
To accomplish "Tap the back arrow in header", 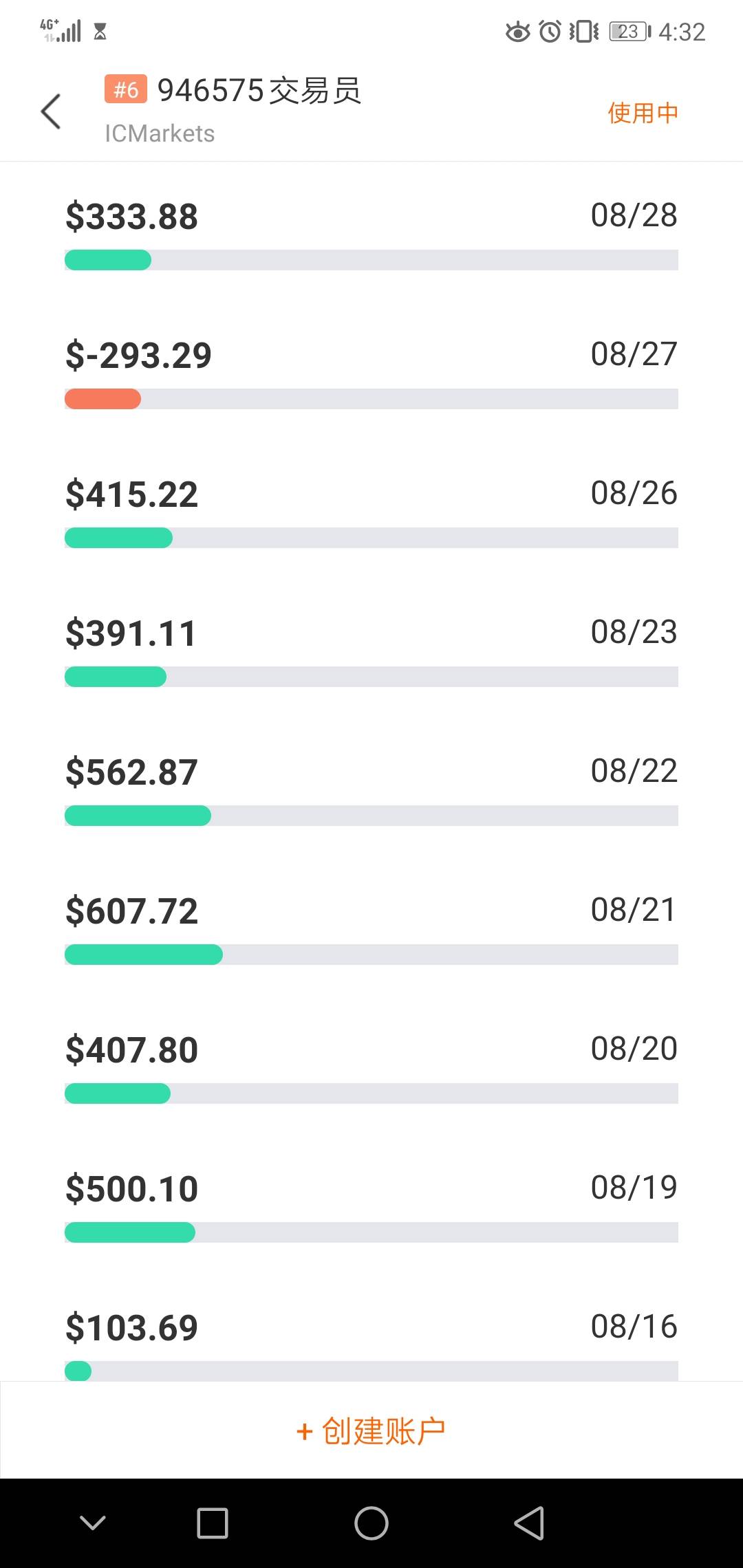I will click(x=51, y=111).
